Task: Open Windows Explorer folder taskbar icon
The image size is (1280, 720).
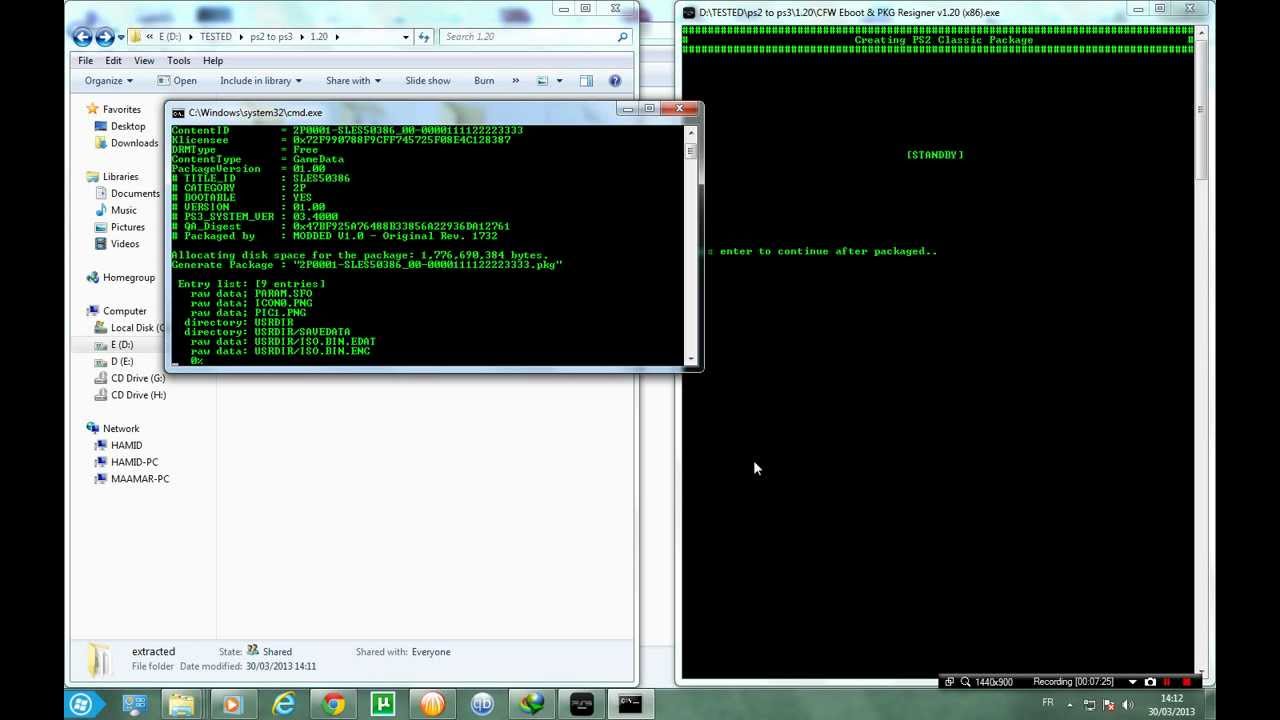Action: click(x=182, y=705)
